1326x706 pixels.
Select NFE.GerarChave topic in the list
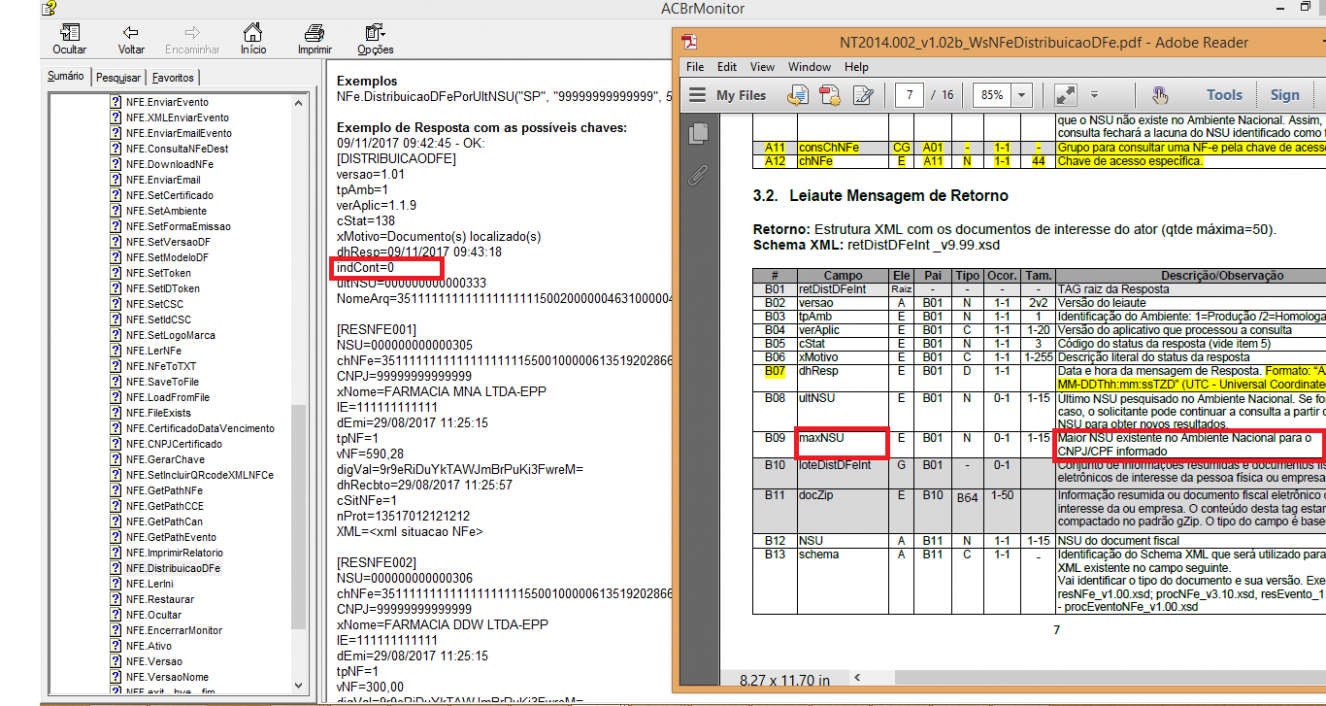pos(165,459)
